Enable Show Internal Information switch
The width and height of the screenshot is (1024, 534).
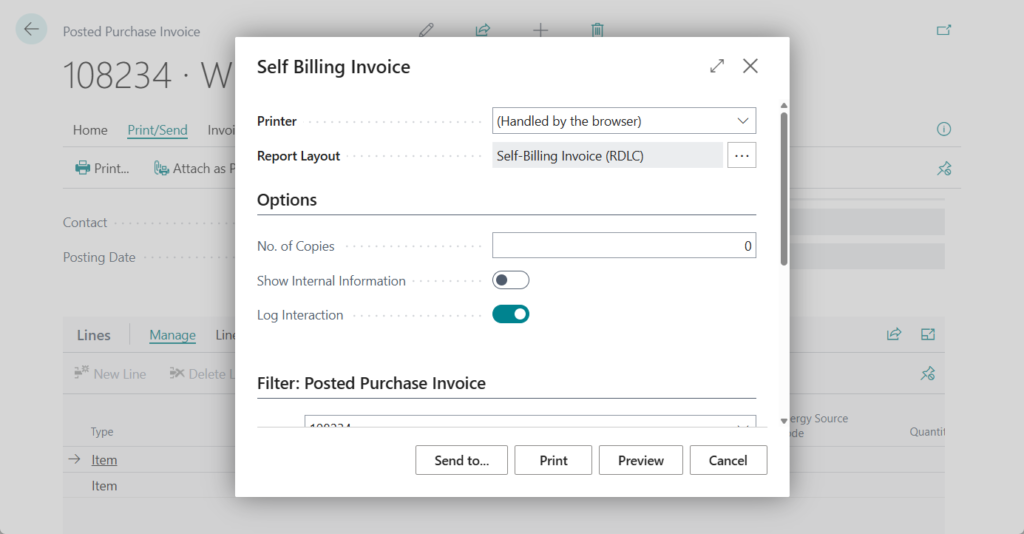510,281
